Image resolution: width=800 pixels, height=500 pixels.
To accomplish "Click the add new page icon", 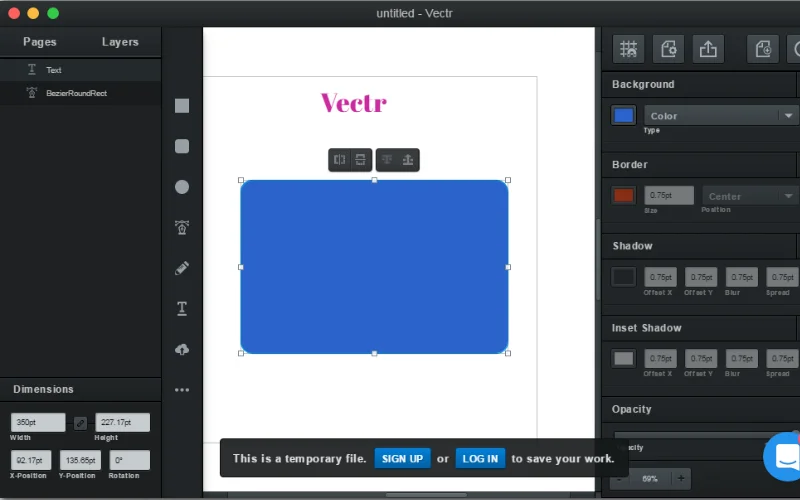I will [763, 49].
